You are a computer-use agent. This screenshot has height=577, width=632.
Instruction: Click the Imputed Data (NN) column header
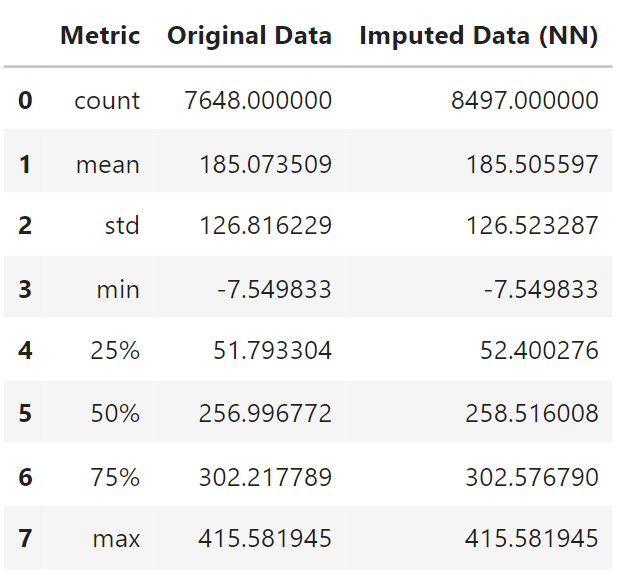point(478,36)
